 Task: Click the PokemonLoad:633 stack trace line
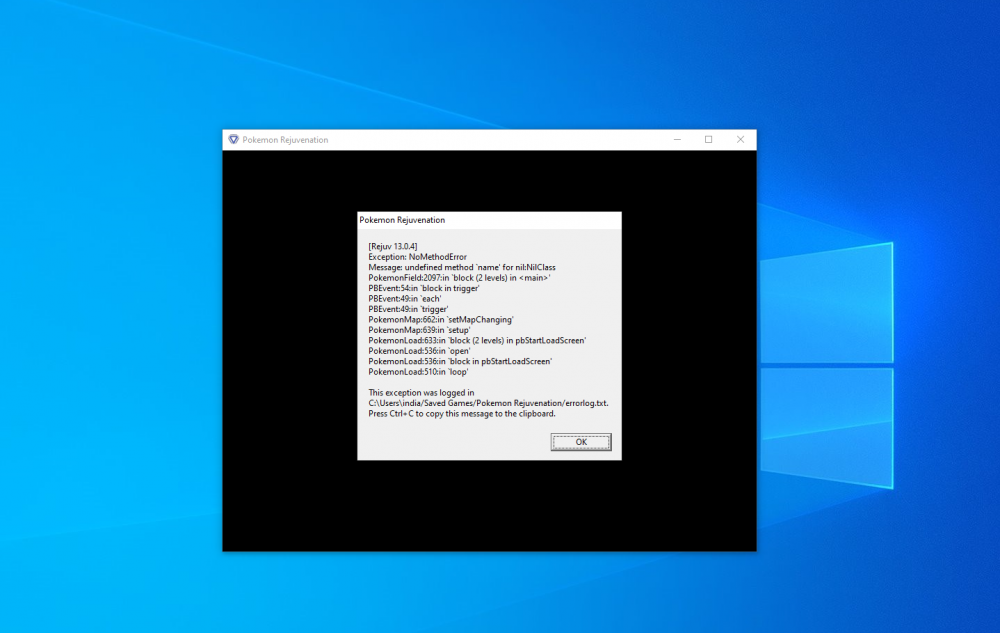(x=477, y=341)
